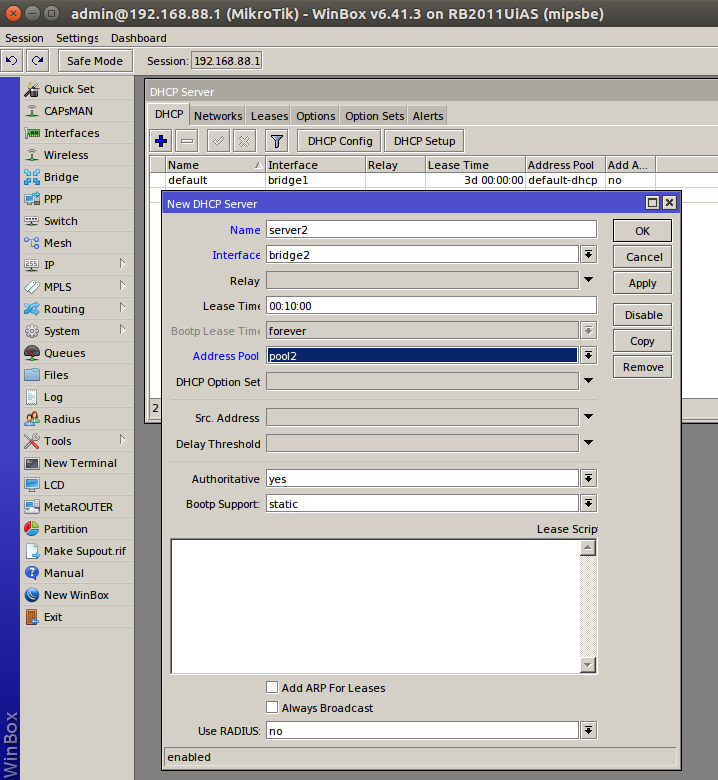
Task: Click the redo arrow icon
Action: click(37, 61)
